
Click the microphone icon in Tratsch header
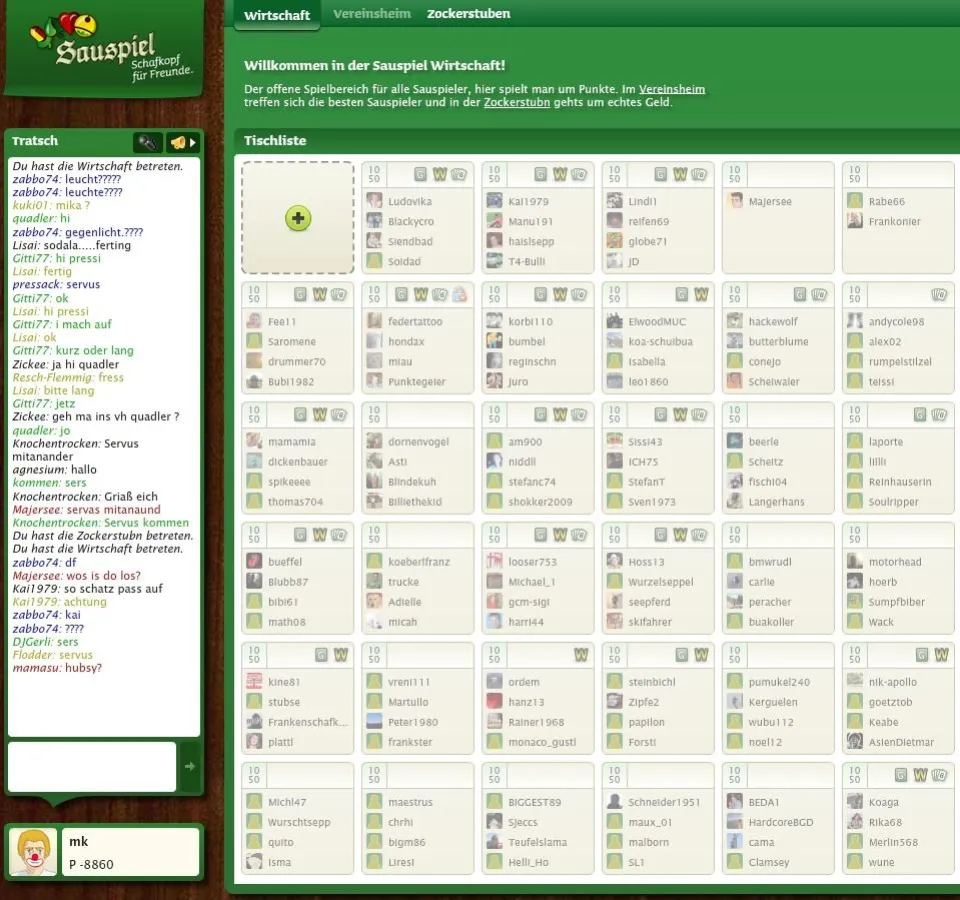coord(147,142)
